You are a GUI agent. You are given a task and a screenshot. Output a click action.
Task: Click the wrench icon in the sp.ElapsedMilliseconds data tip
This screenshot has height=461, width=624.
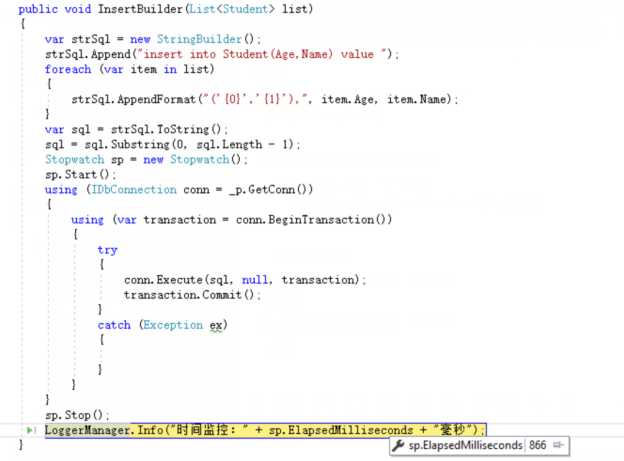(398, 445)
